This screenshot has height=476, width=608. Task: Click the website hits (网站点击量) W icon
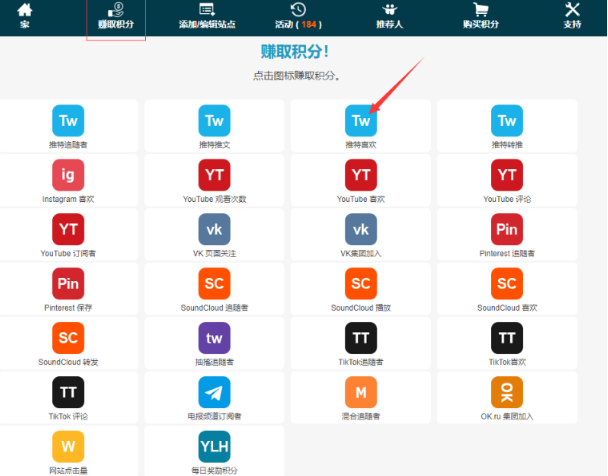tap(68, 446)
